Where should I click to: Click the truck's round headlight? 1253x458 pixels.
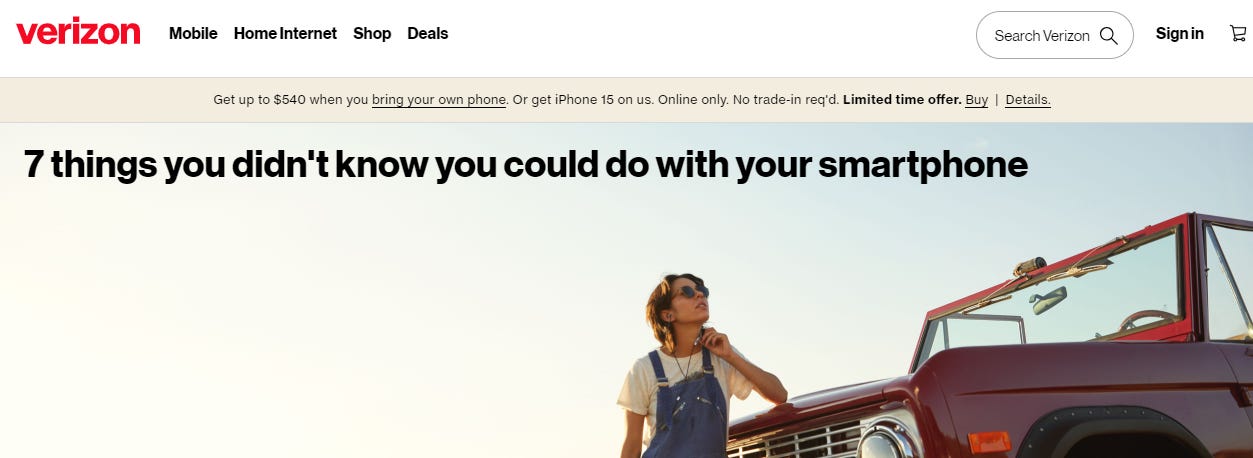click(x=887, y=441)
